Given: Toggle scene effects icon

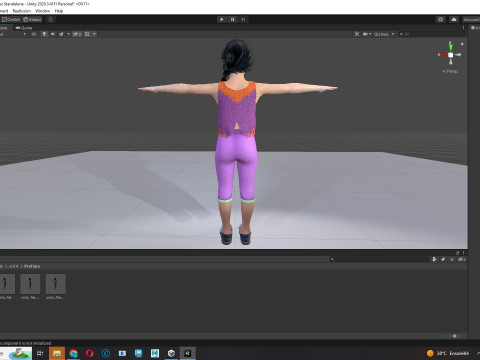Looking at the screenshot, I should 61,34.
